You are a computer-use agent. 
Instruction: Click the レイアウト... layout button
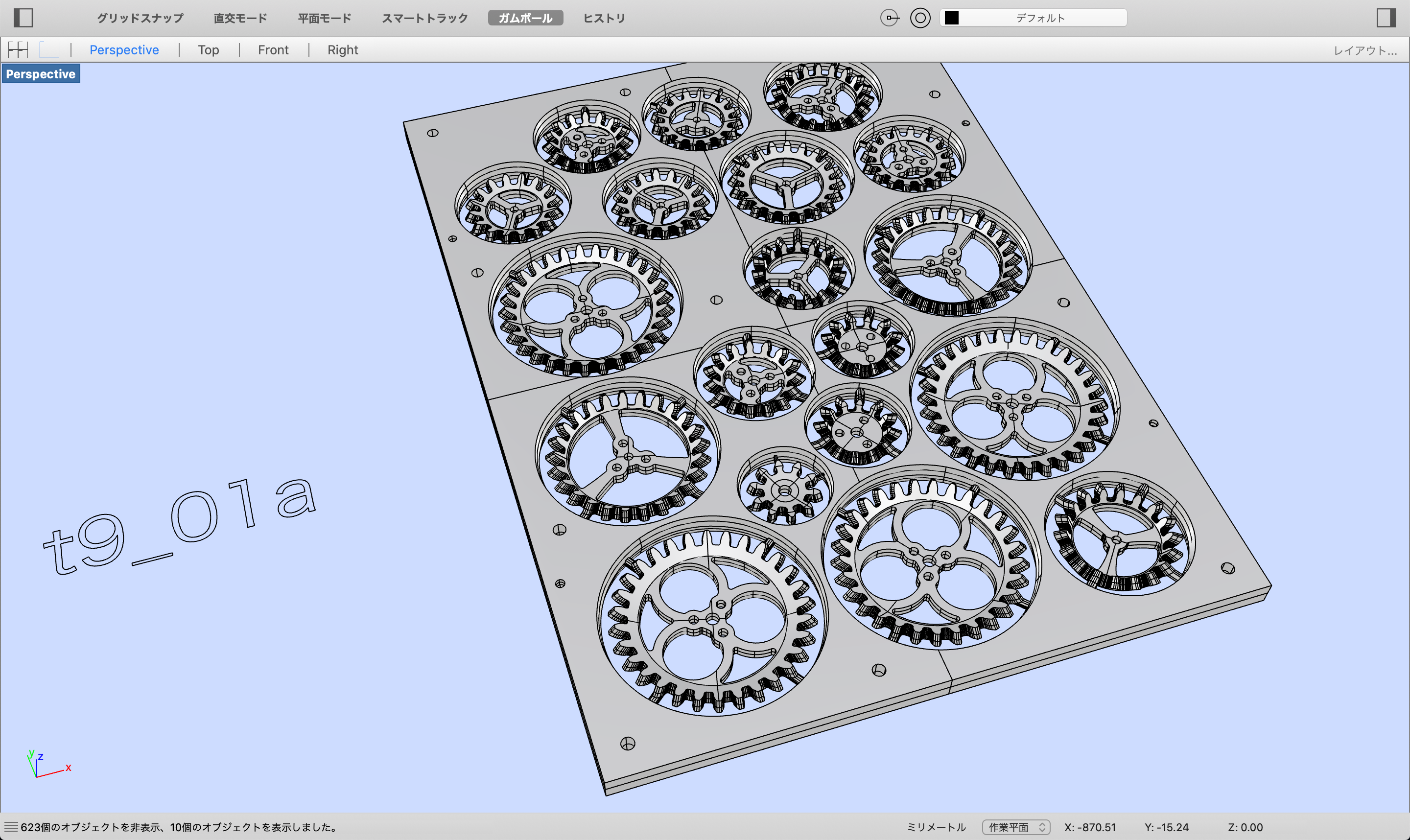click(1365, 50)
